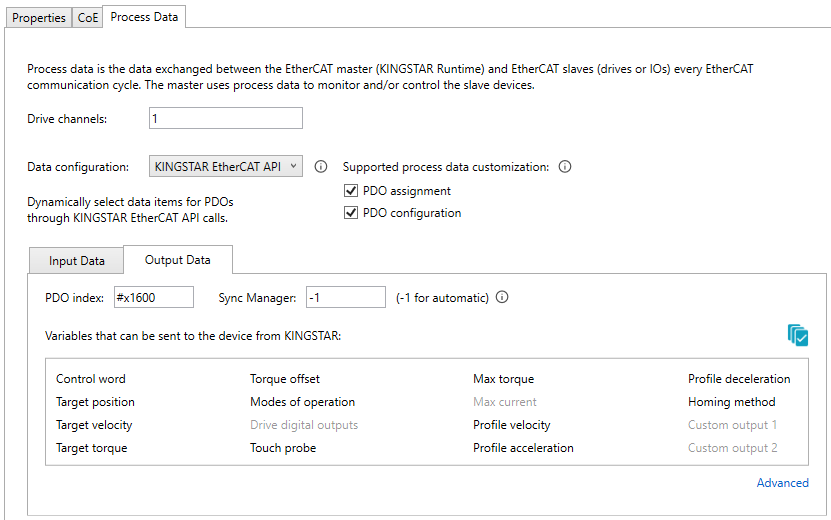Click the select-all variables icon

click(x=797, y=335)
